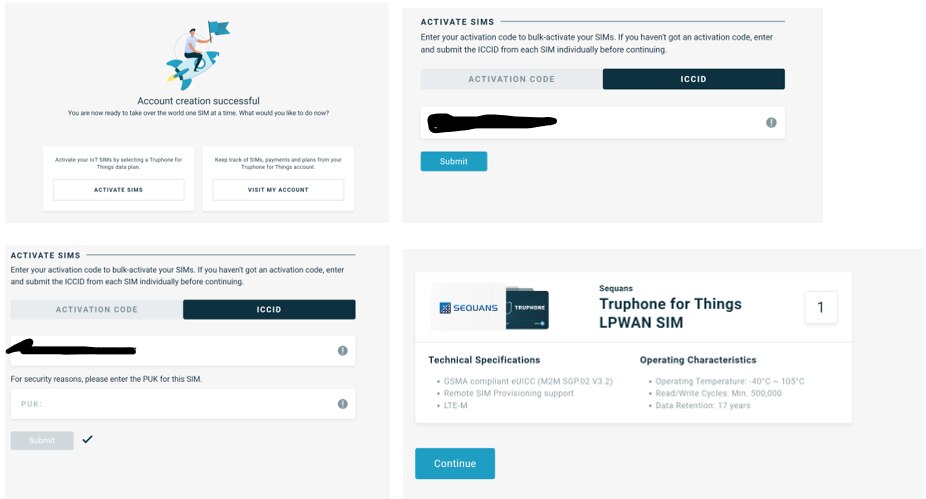The image size is (926, 499).
Task: Click the Sequans logo on the SIM card panel
Action: pos(469,308)
